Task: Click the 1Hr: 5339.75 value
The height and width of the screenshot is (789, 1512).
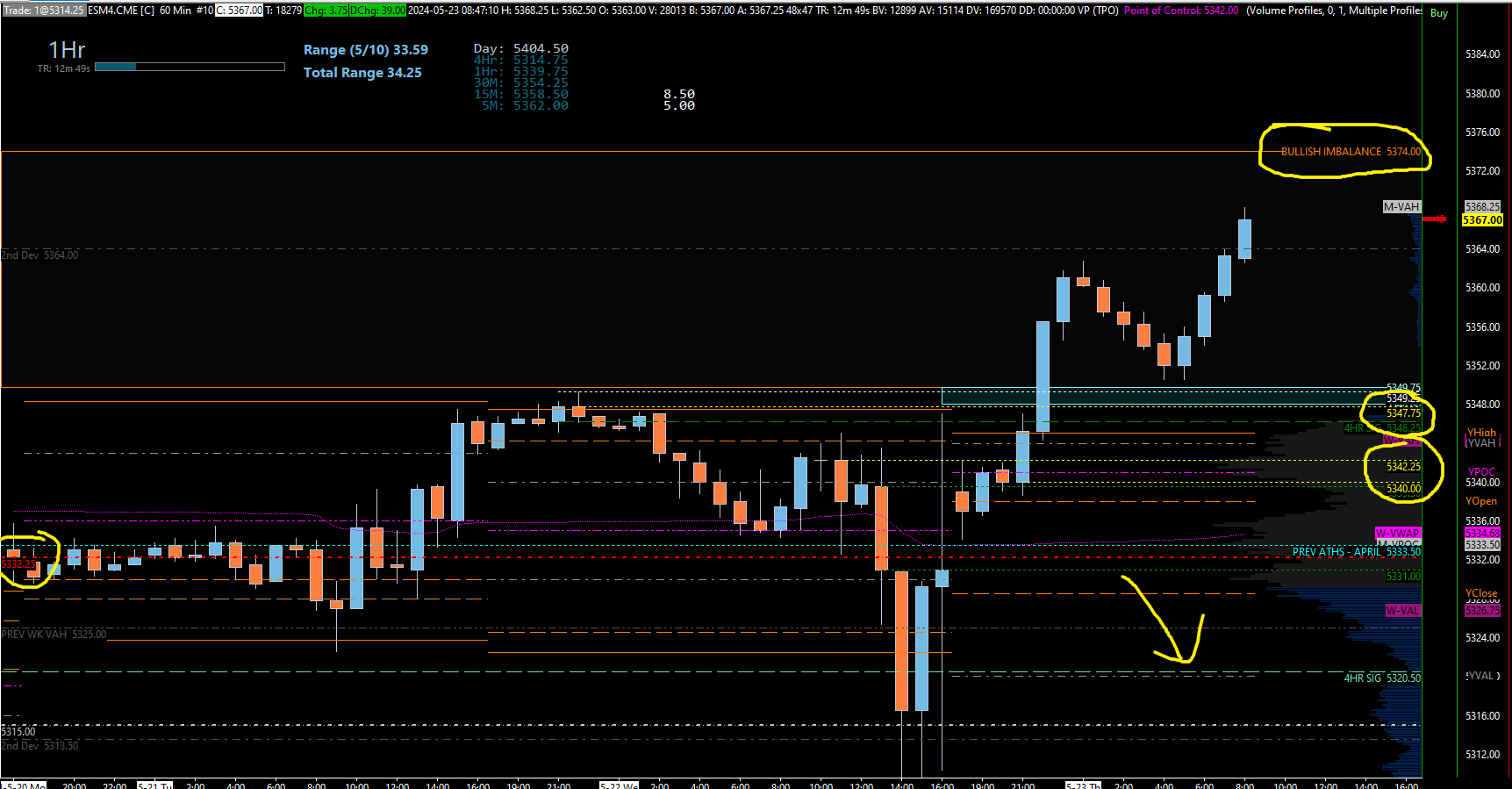Action: pyautogui.click(x=521, y=71)
